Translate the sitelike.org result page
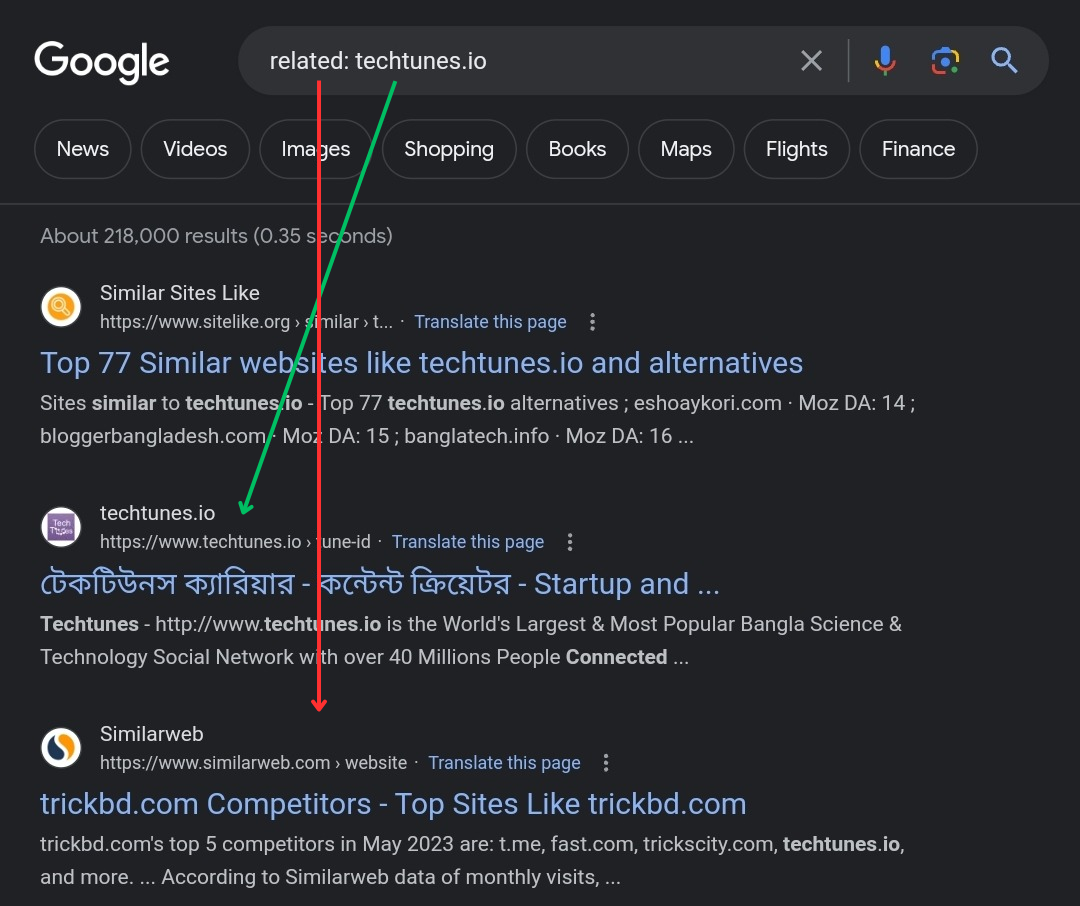The image size is (1080, 906). point(490,322)
